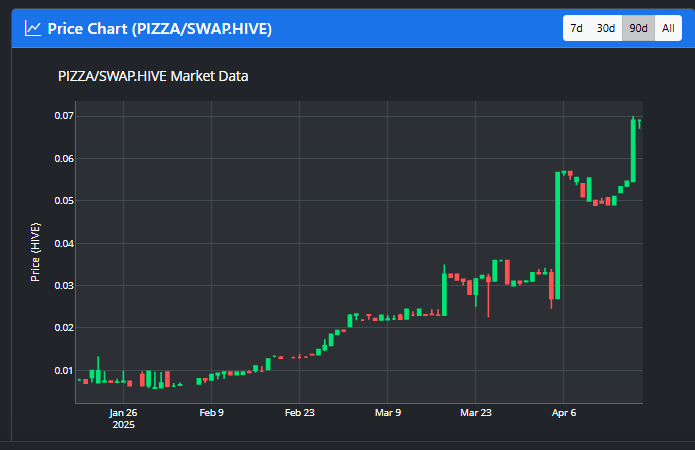
Task: Click the PIZZA/SWAP.HIVE Market Data title
Action: [153, 76]
